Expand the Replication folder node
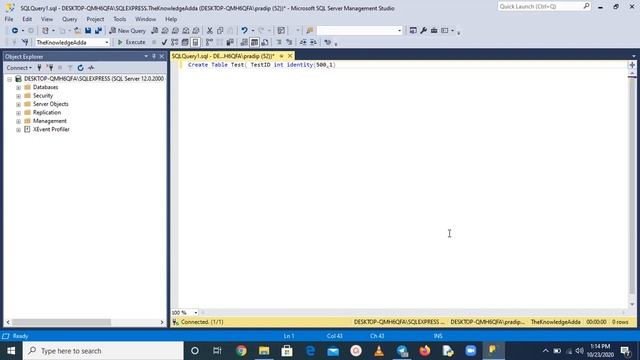640x360 pixels. (x=18, y=113)
